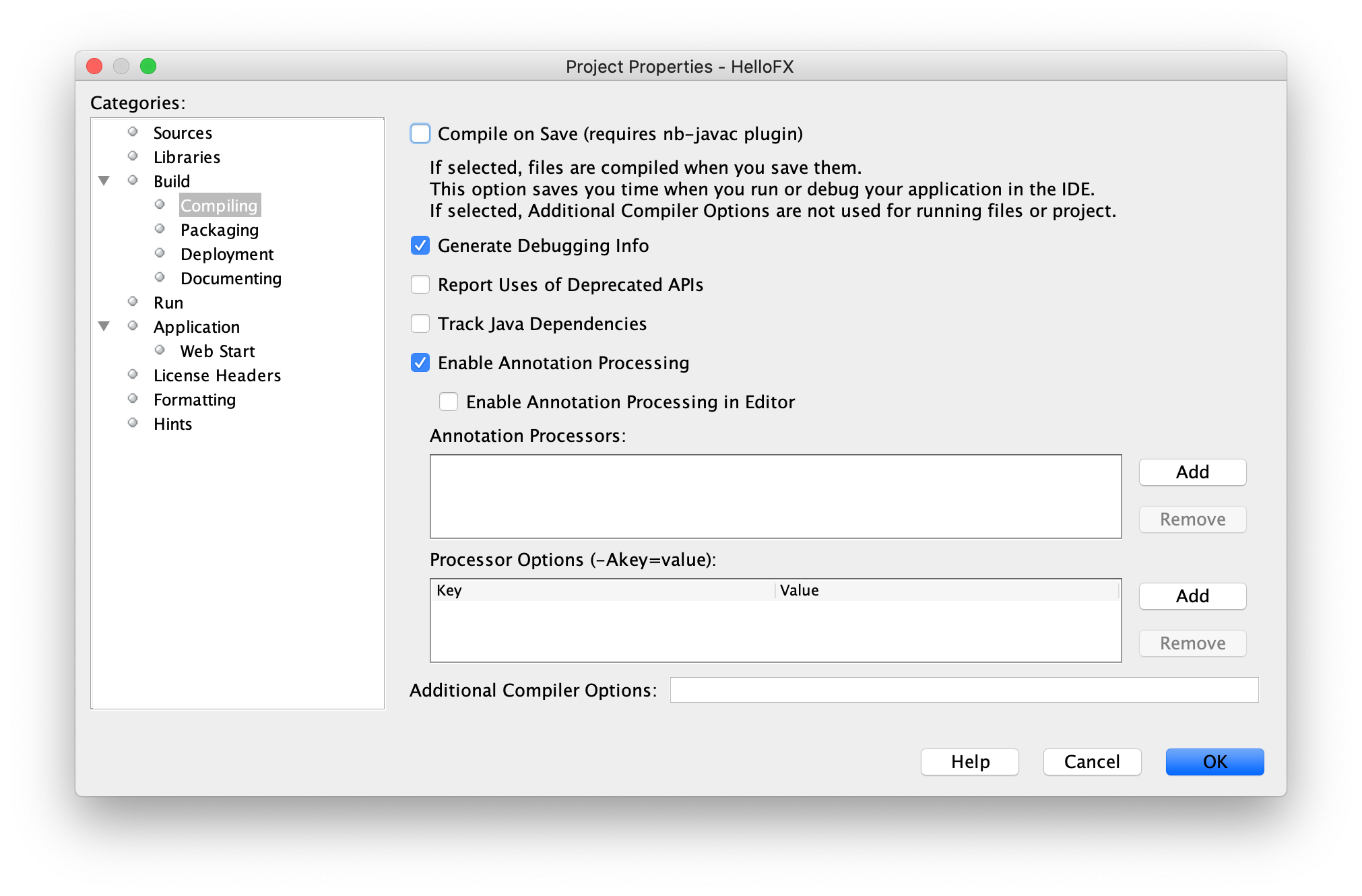This screenshot has height=896, width=1362.
Task: Add an annotation processor
Action: (x=1192, y=472)
